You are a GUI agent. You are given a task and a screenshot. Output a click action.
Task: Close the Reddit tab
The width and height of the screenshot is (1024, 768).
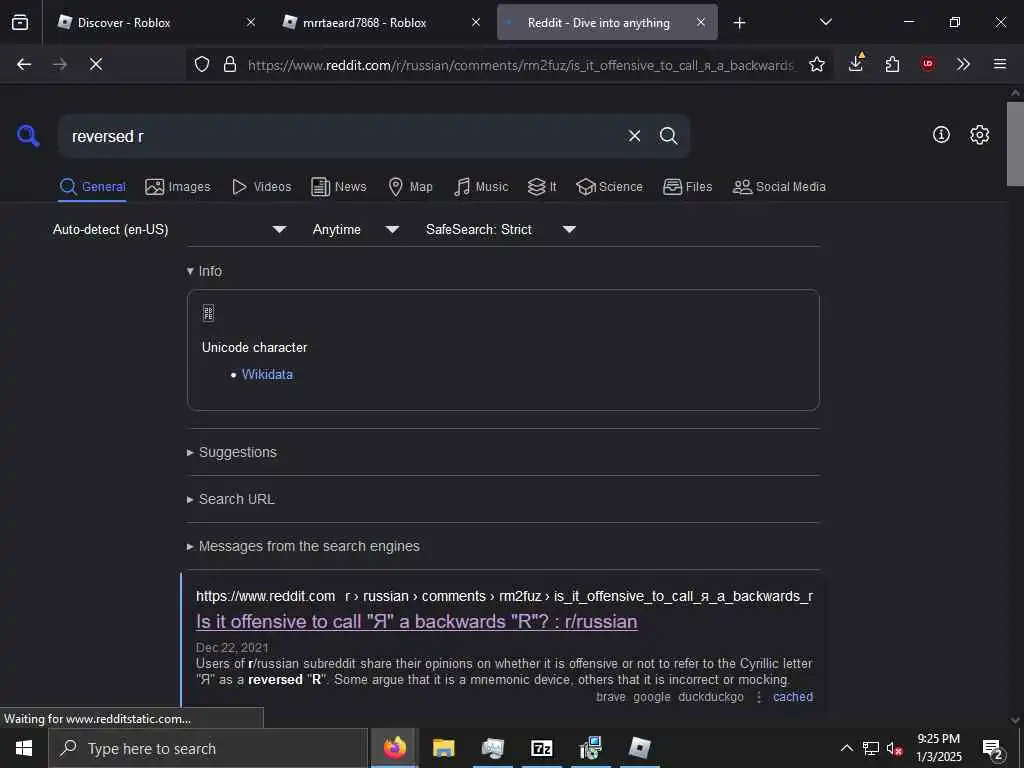701,22
